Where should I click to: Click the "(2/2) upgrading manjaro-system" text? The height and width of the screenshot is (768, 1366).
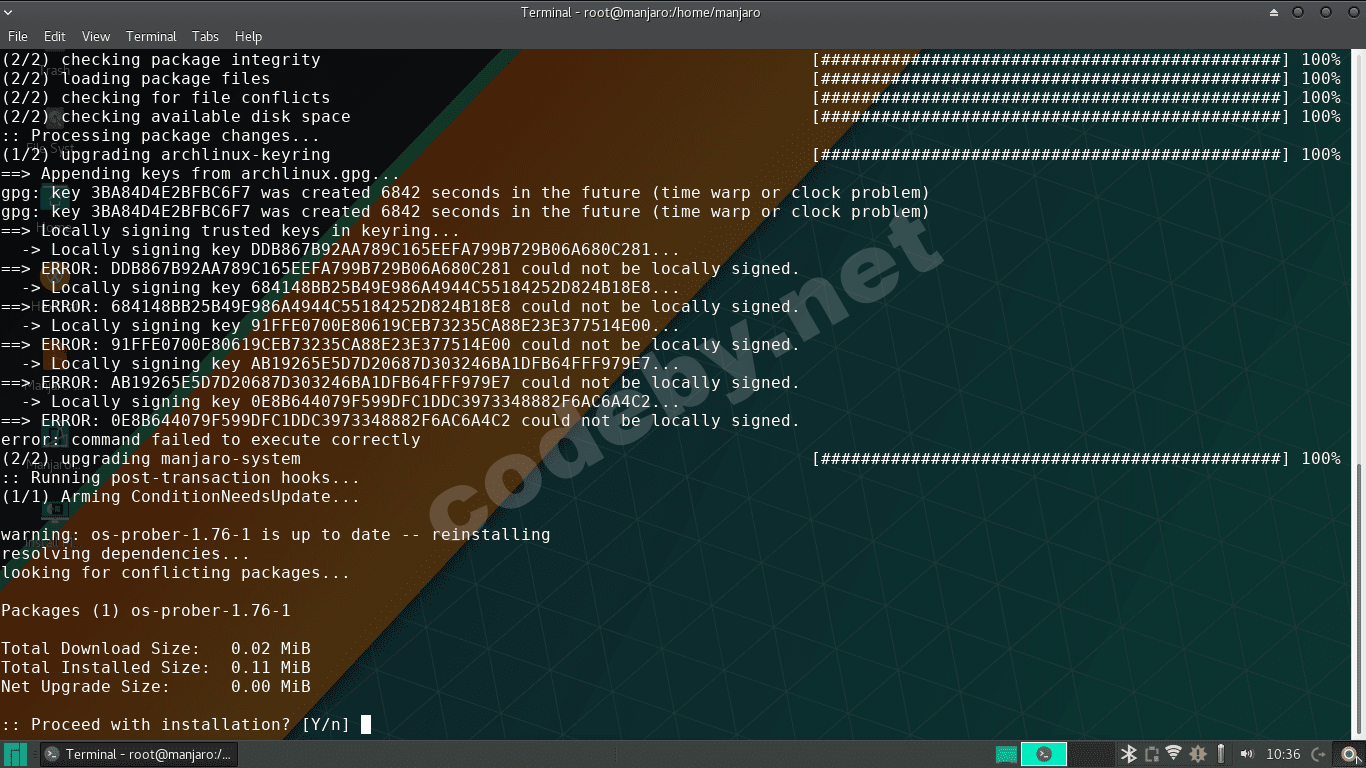click(x=151, y=458)
